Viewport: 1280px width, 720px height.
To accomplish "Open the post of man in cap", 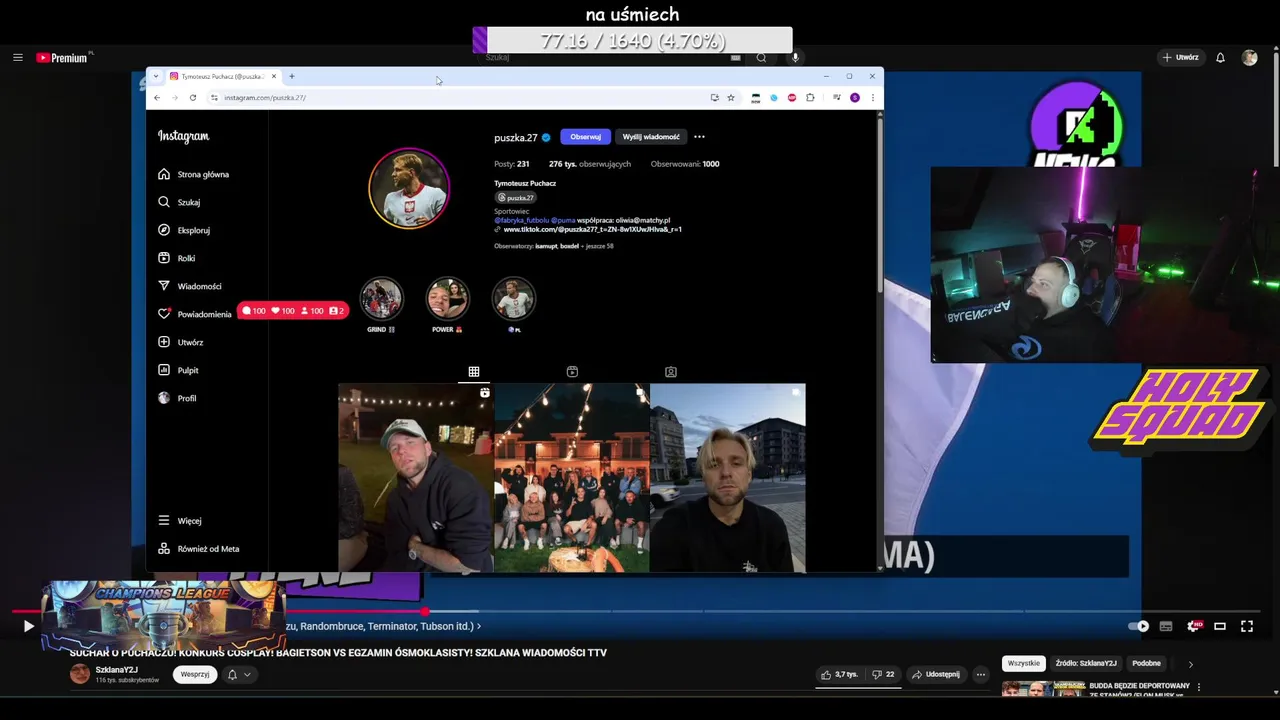I will click(x=415, y=478).
